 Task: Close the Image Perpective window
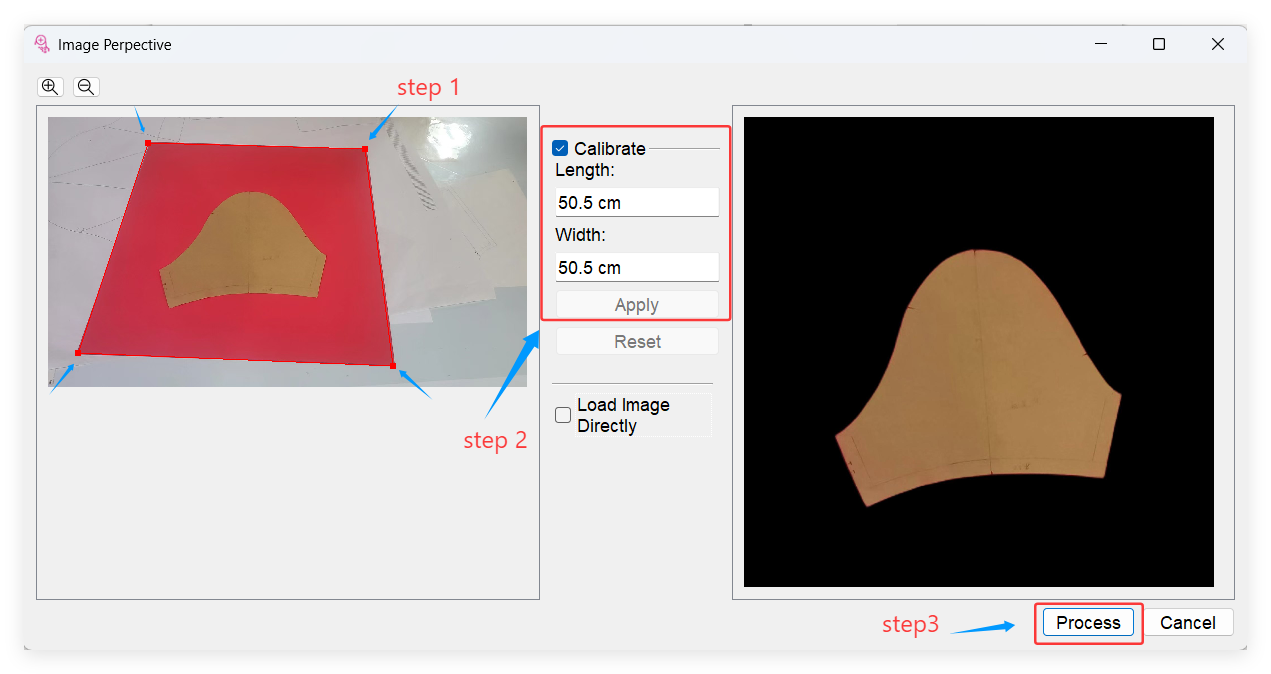click(1217, 45)
